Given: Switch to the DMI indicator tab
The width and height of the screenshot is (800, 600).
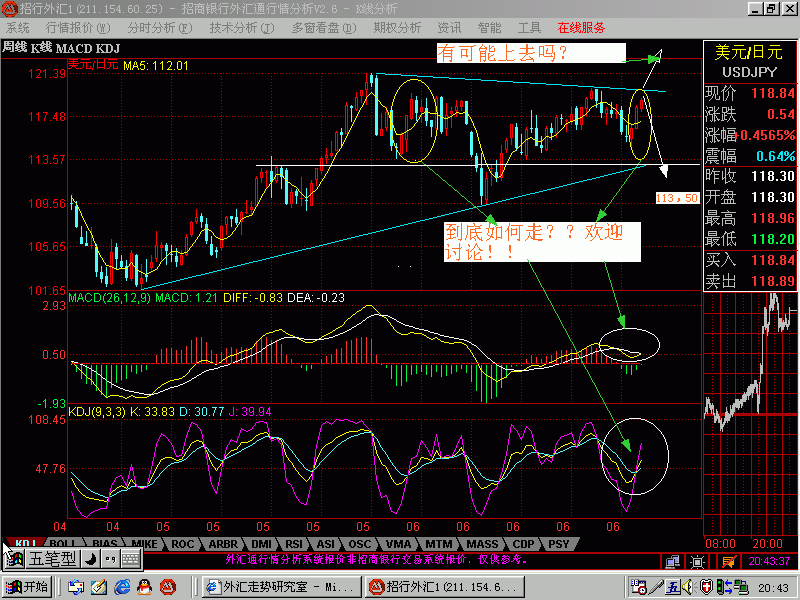Looking at the screenshot, I should pos(261,544).
